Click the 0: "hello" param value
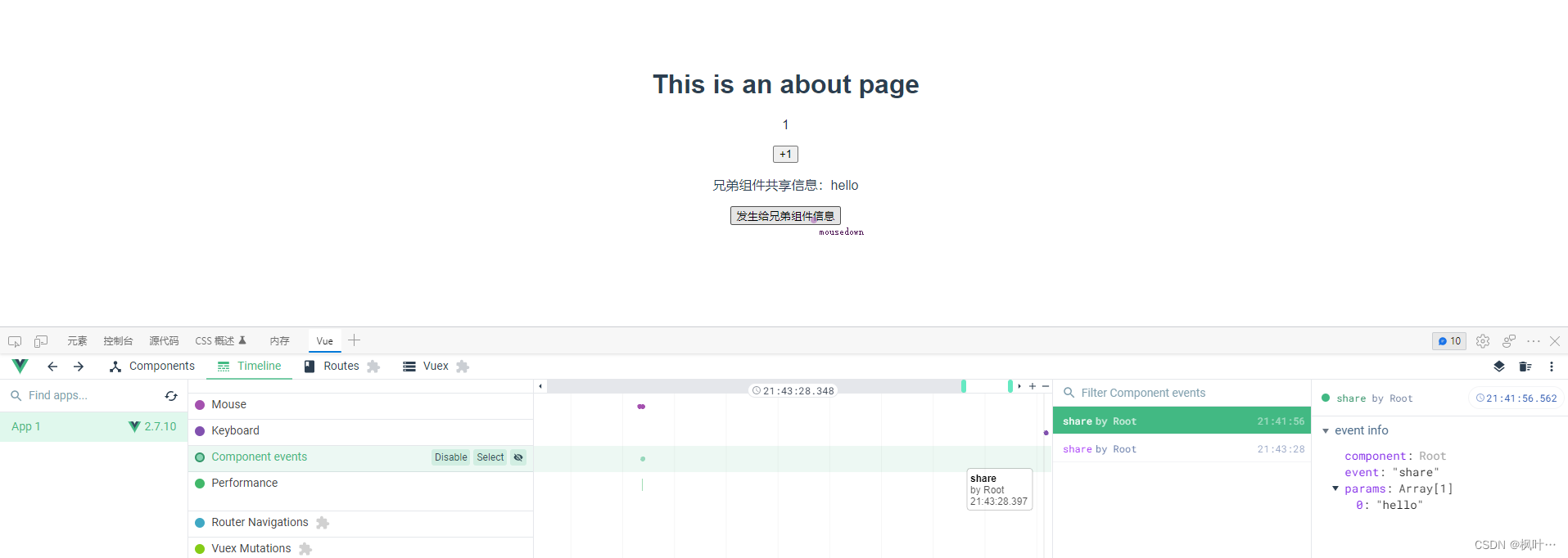The width and height of the screenshot is (1568, 558). tap(1390, 506)
